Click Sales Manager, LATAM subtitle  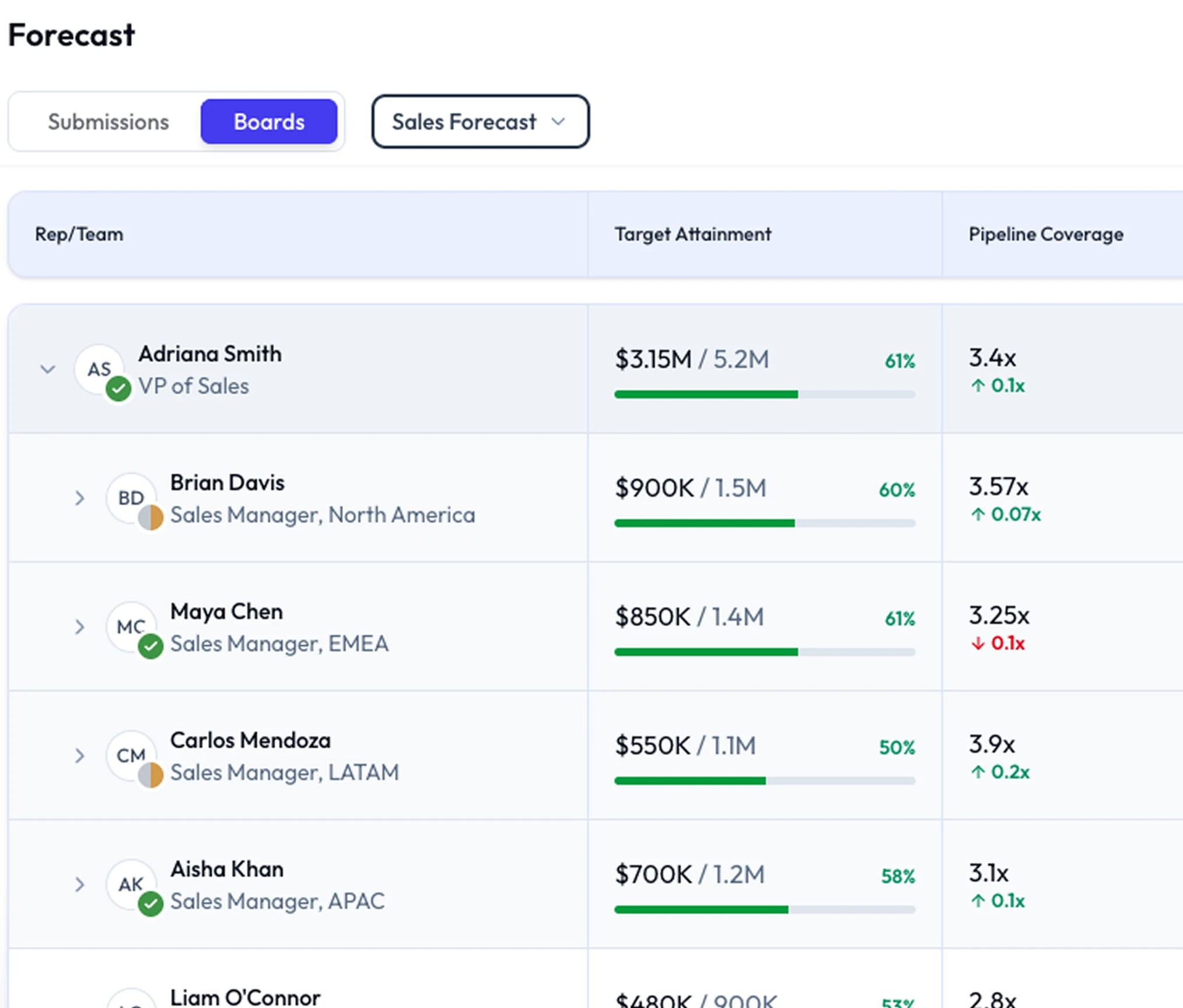click(x=285, y=773)
